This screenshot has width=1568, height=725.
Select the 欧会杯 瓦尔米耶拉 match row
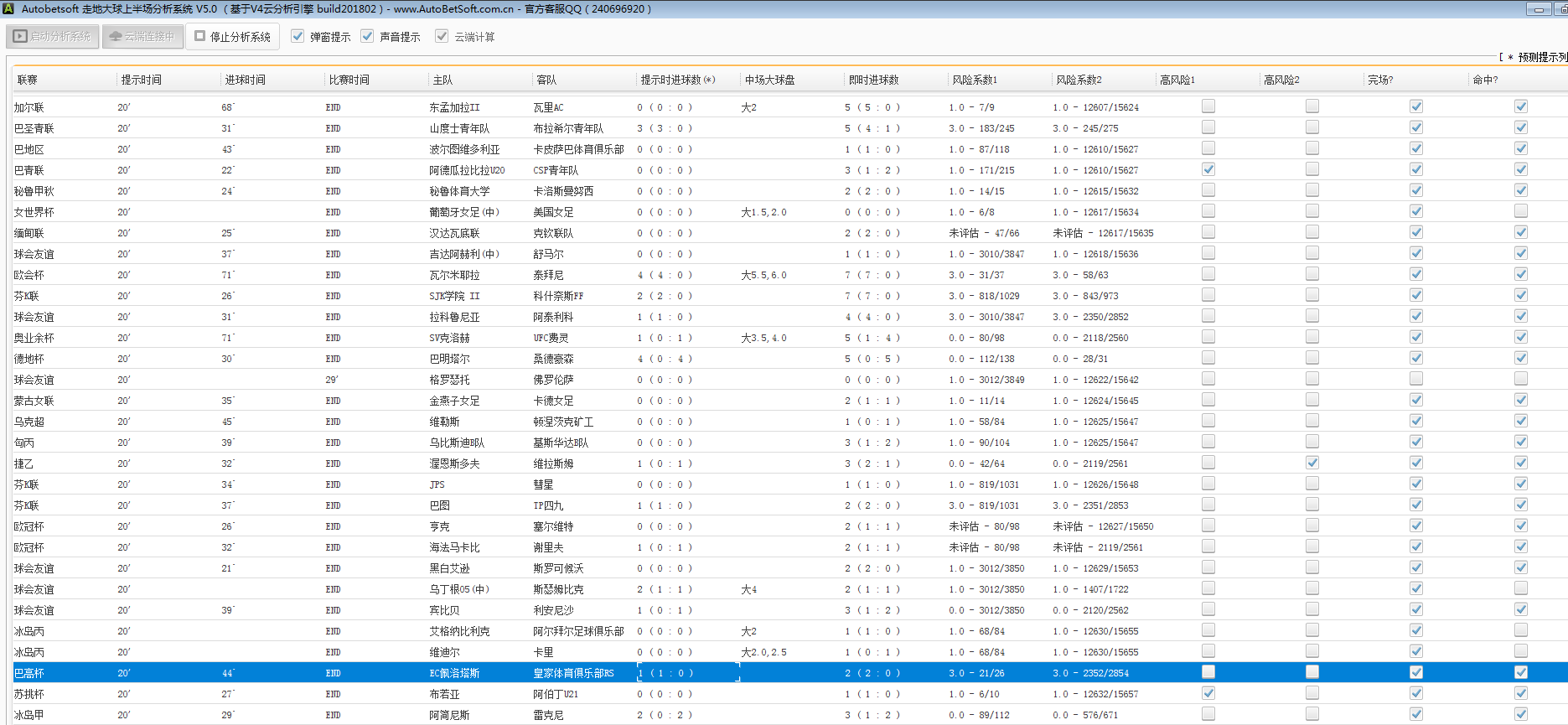pos(454,275)
